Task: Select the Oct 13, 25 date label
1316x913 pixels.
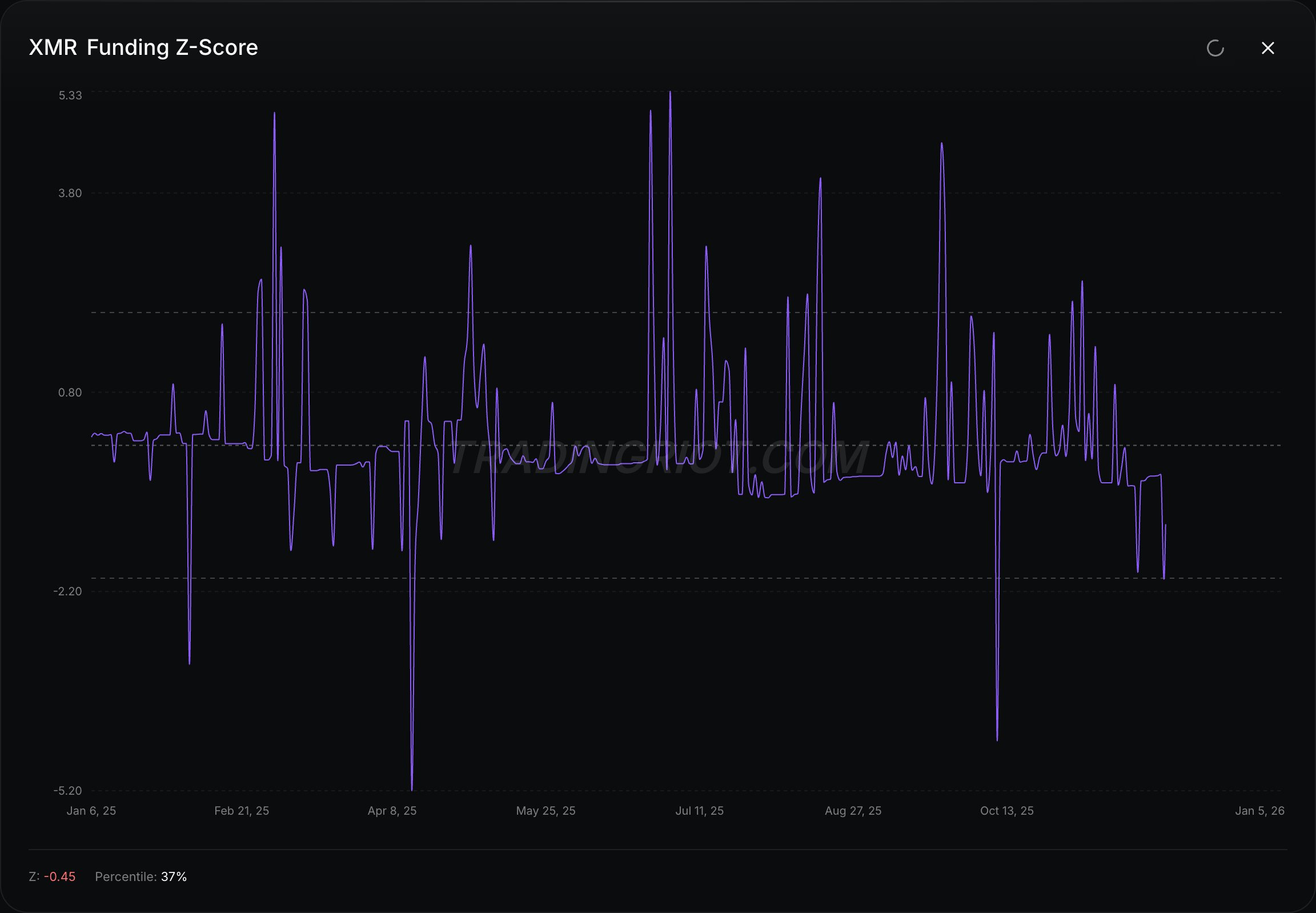Action: click(x=1006, y=811)
